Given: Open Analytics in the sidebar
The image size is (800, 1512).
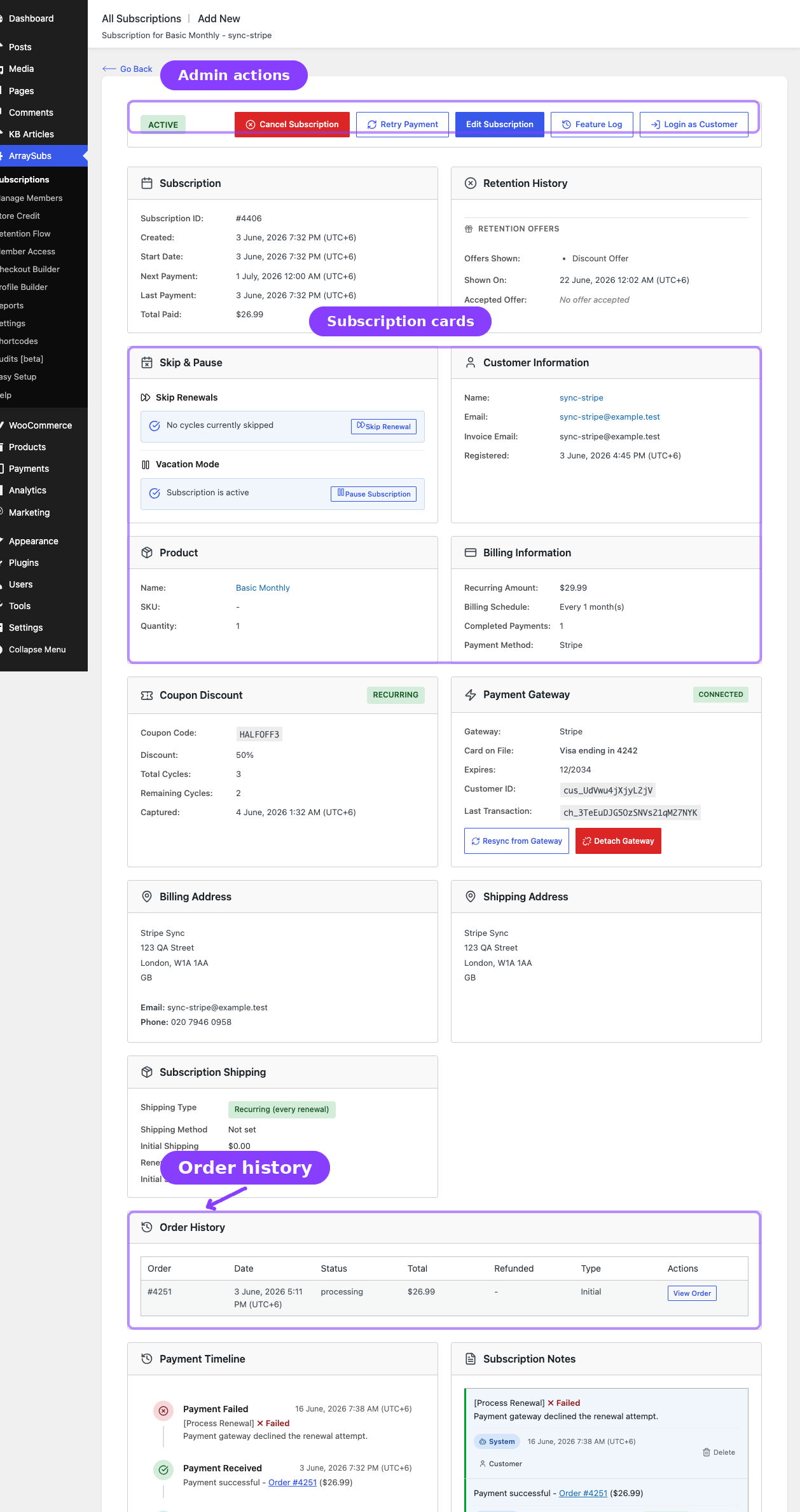Looking at the screenshot, I should [x=44, y=490].
